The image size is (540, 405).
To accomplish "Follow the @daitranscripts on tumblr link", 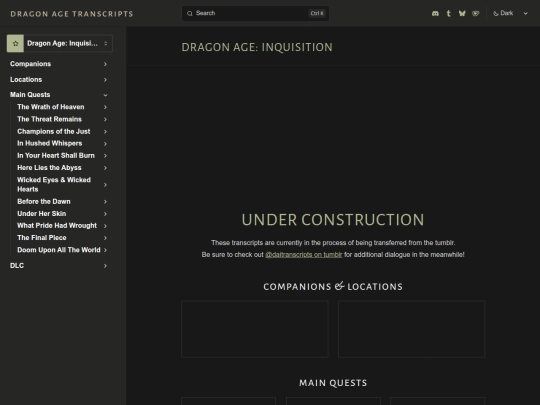I will click(x=303, y=255).
